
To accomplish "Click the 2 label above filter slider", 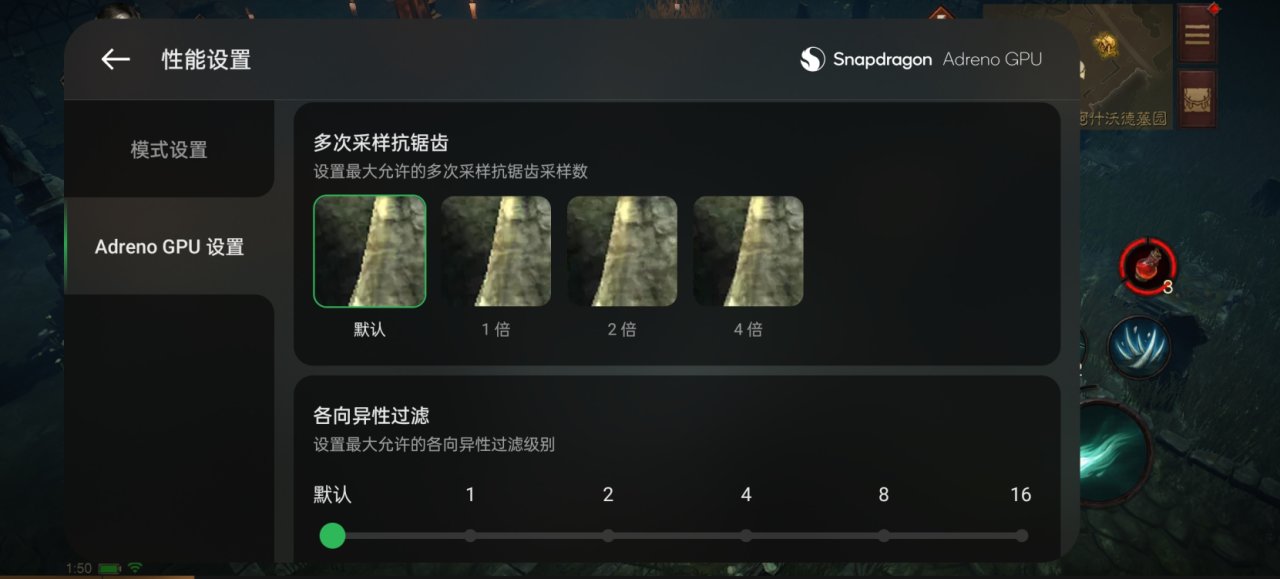I will (x=608, y=495).
